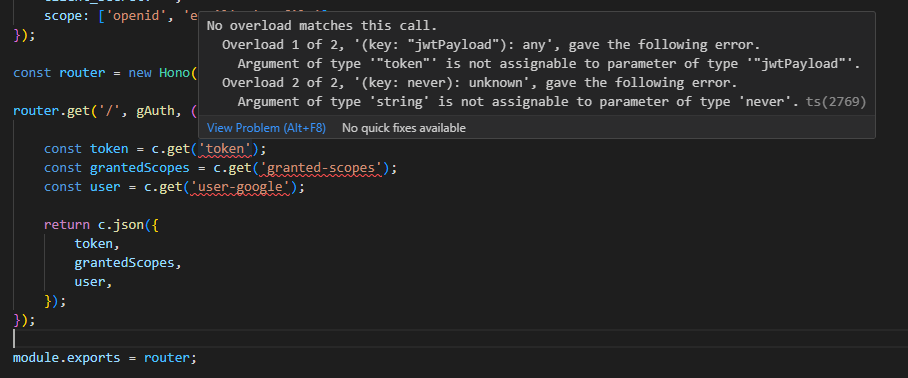The height and width of the screenshot is (378, 908).
Task: Click the message about type '"jwtPayload"'
Action: tap(548, 64)
